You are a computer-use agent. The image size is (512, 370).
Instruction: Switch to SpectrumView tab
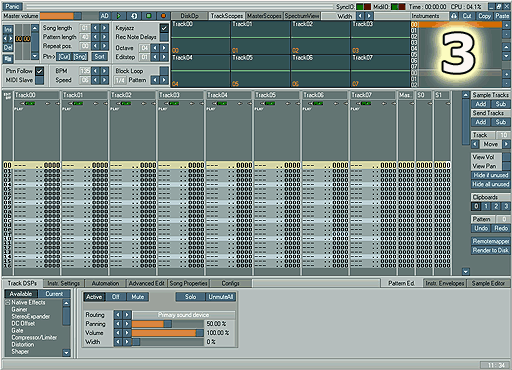(302, 16)
